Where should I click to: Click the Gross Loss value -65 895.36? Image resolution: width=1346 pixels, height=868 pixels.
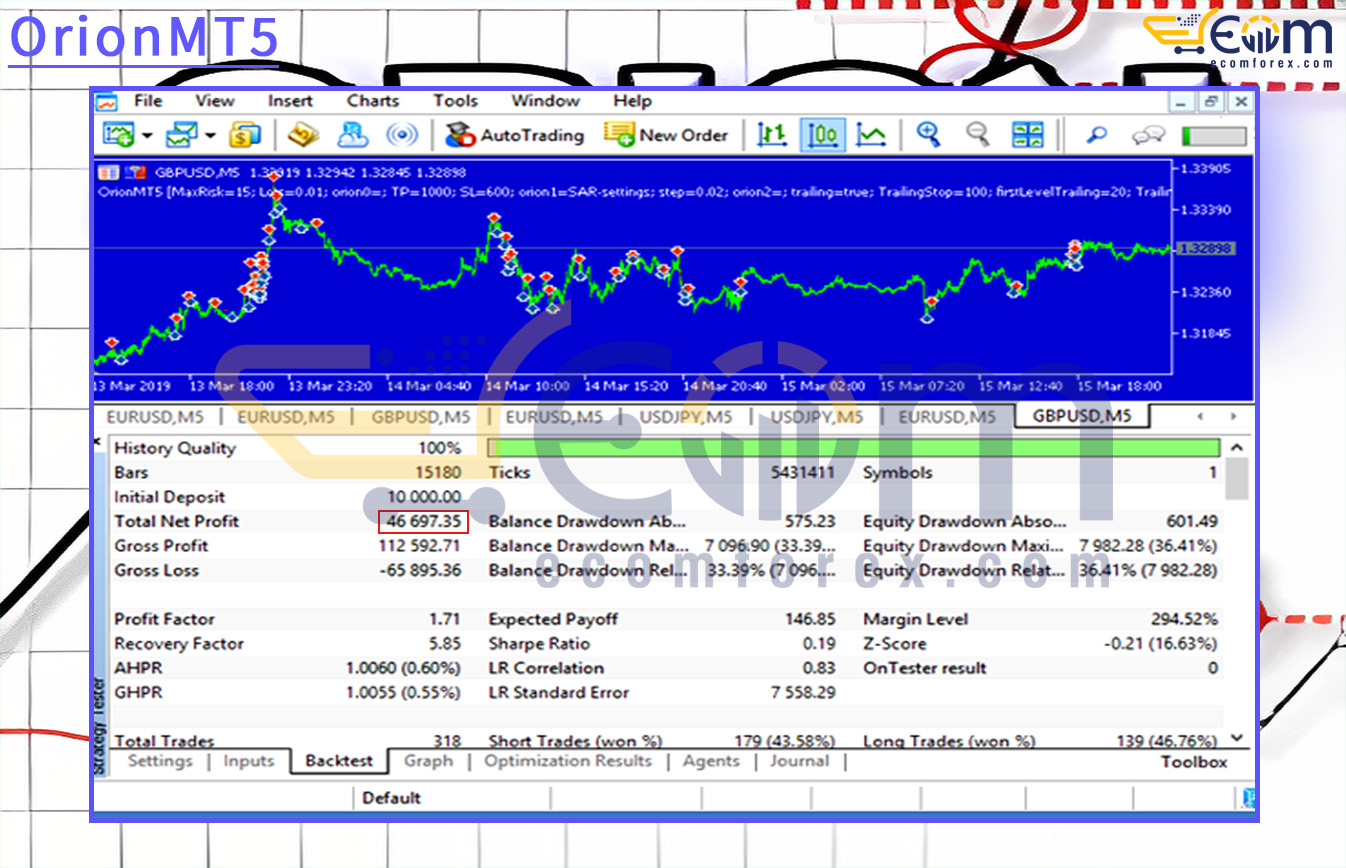(x=420, y=571)
